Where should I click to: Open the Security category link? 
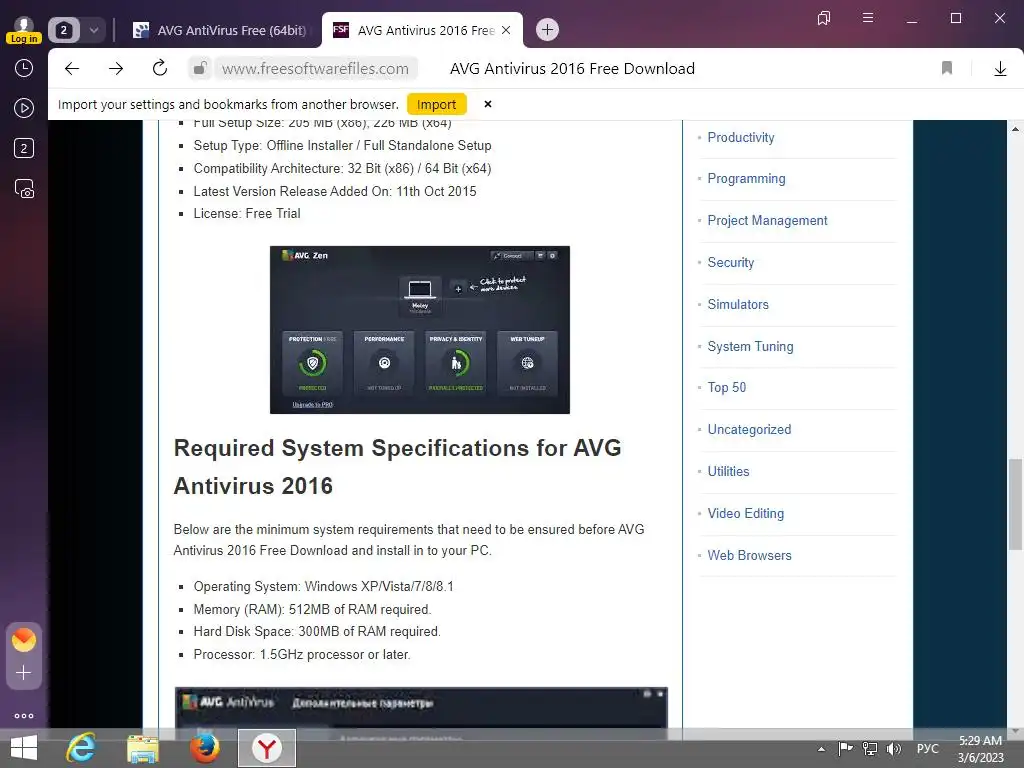(x=731, y=263)
